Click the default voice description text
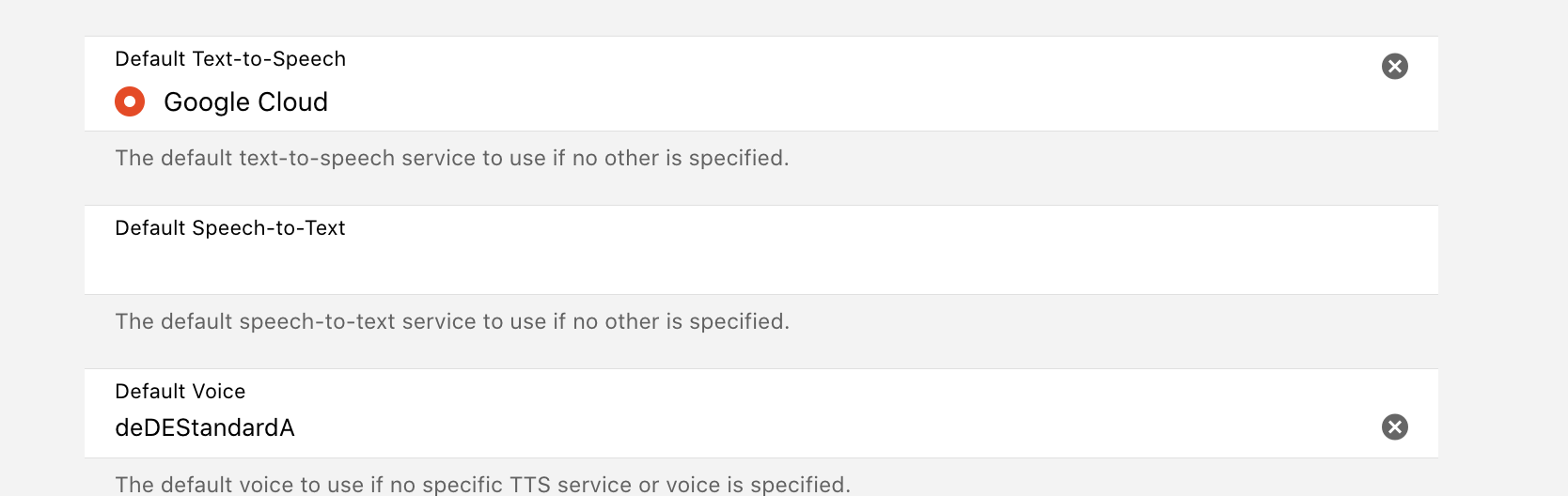 481,485
